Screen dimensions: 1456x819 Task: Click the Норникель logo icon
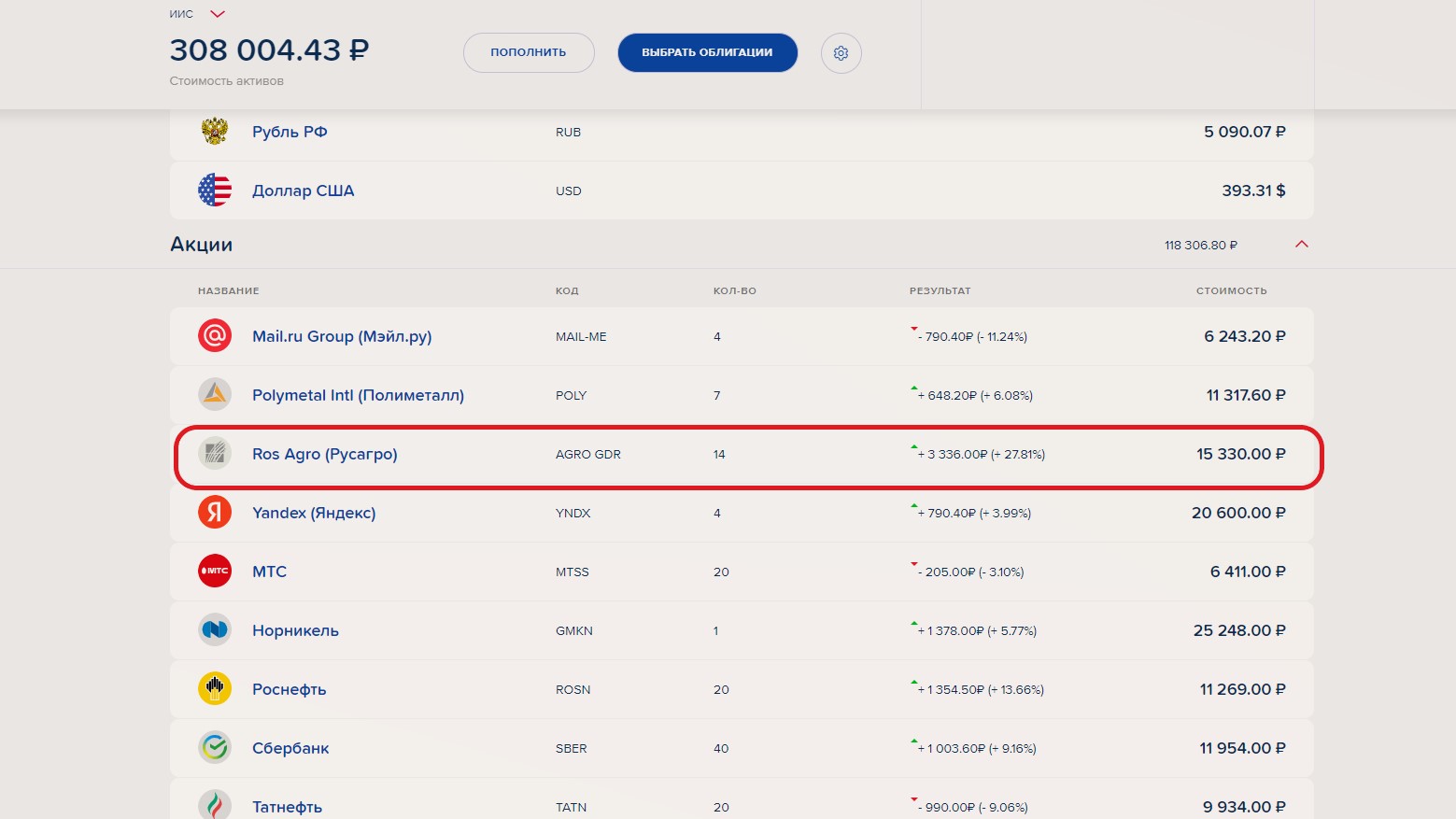click(215, 630)
